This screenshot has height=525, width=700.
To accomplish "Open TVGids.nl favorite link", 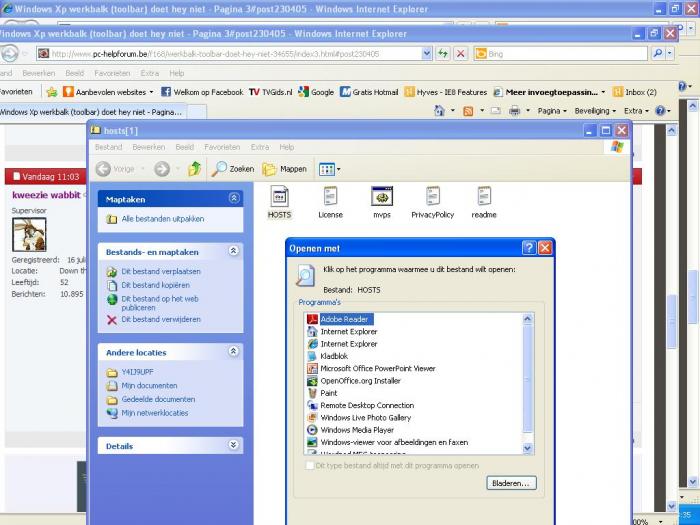I will tap(271, 92).
